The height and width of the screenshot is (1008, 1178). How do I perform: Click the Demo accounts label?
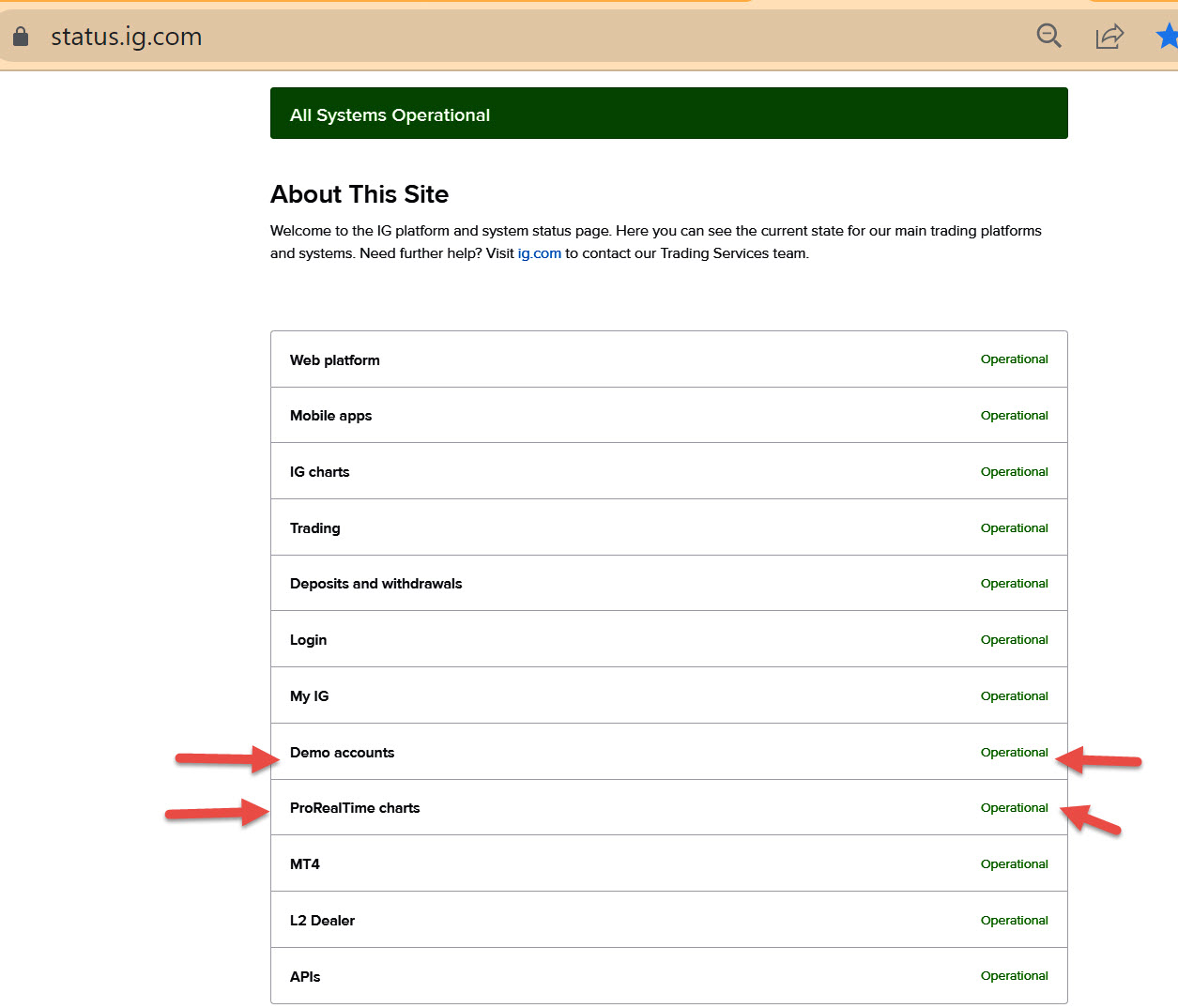(x=343, y=753)
